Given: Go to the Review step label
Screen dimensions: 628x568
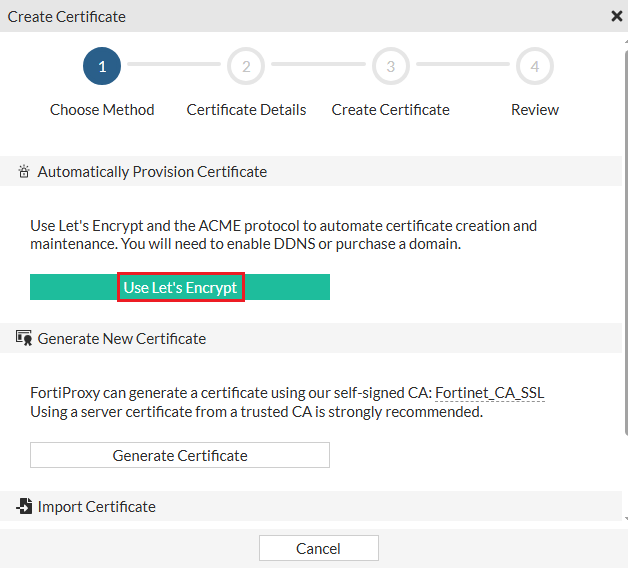Looking at the screenshot, I should pos(535,110).
